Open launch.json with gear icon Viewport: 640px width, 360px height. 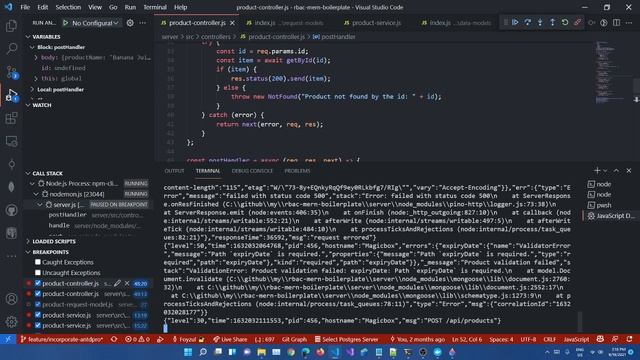(x=130, y=23)
